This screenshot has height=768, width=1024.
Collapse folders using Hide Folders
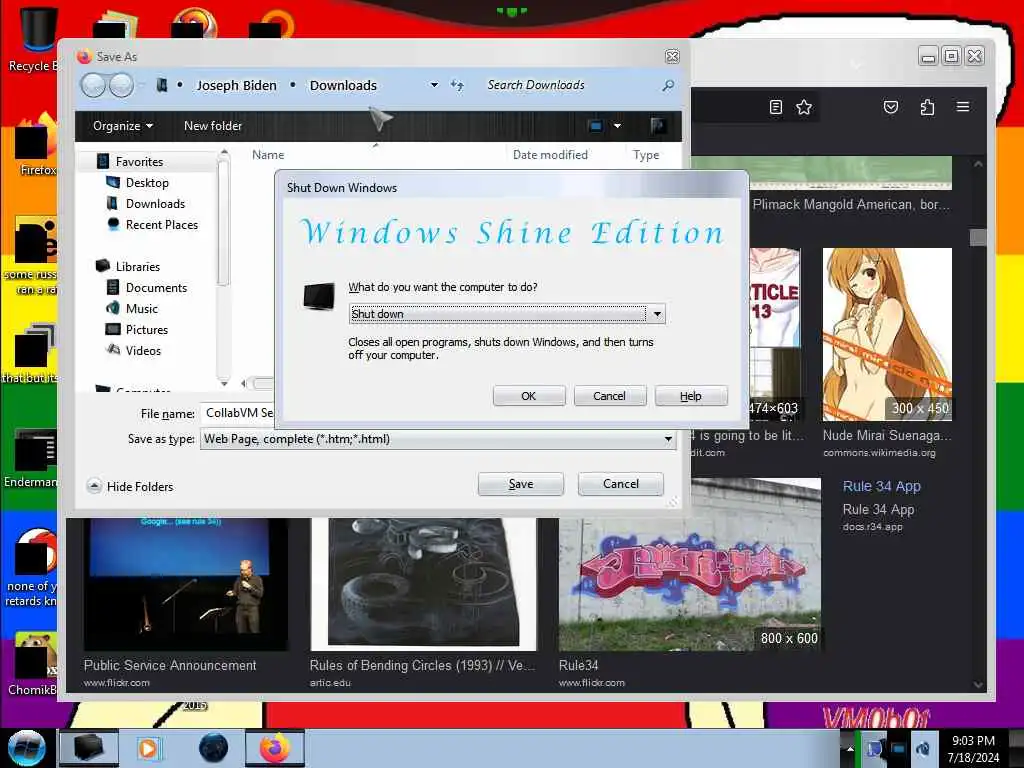tap(130, 487)
